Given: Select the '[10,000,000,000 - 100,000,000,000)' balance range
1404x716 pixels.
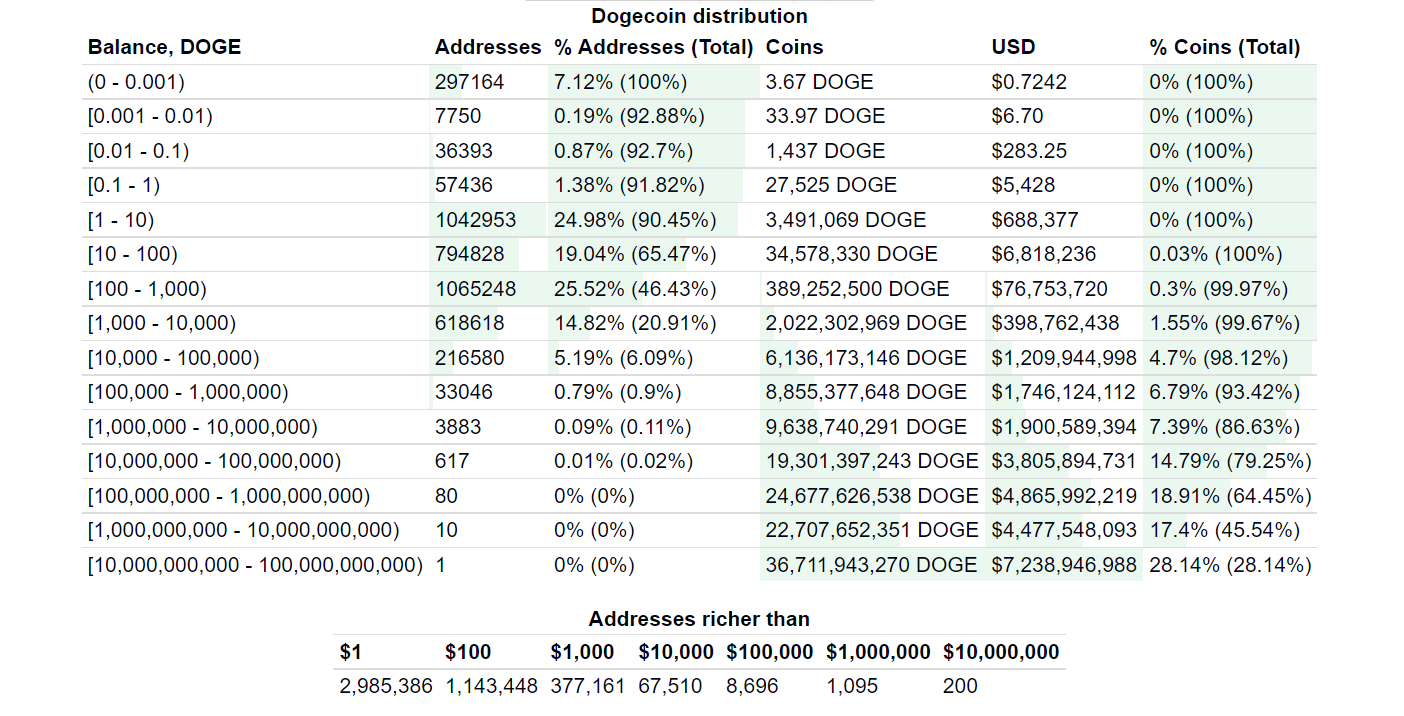Looking at the screenshot, I should pos(256,565).
